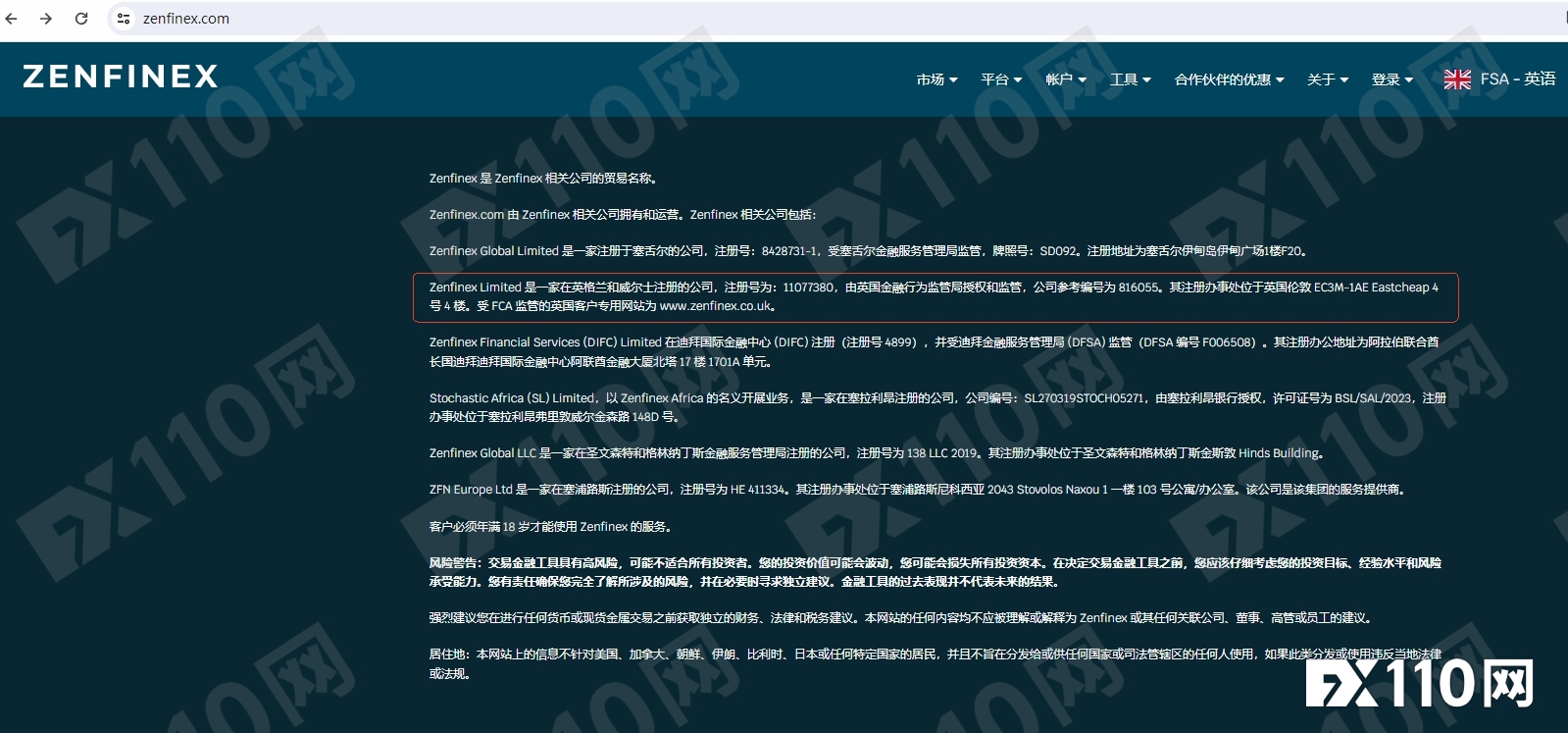Click the 强烈建议 advice paragraph
Image resolution: width=1568 pixels, height=733 pixels.
(903, 618)
